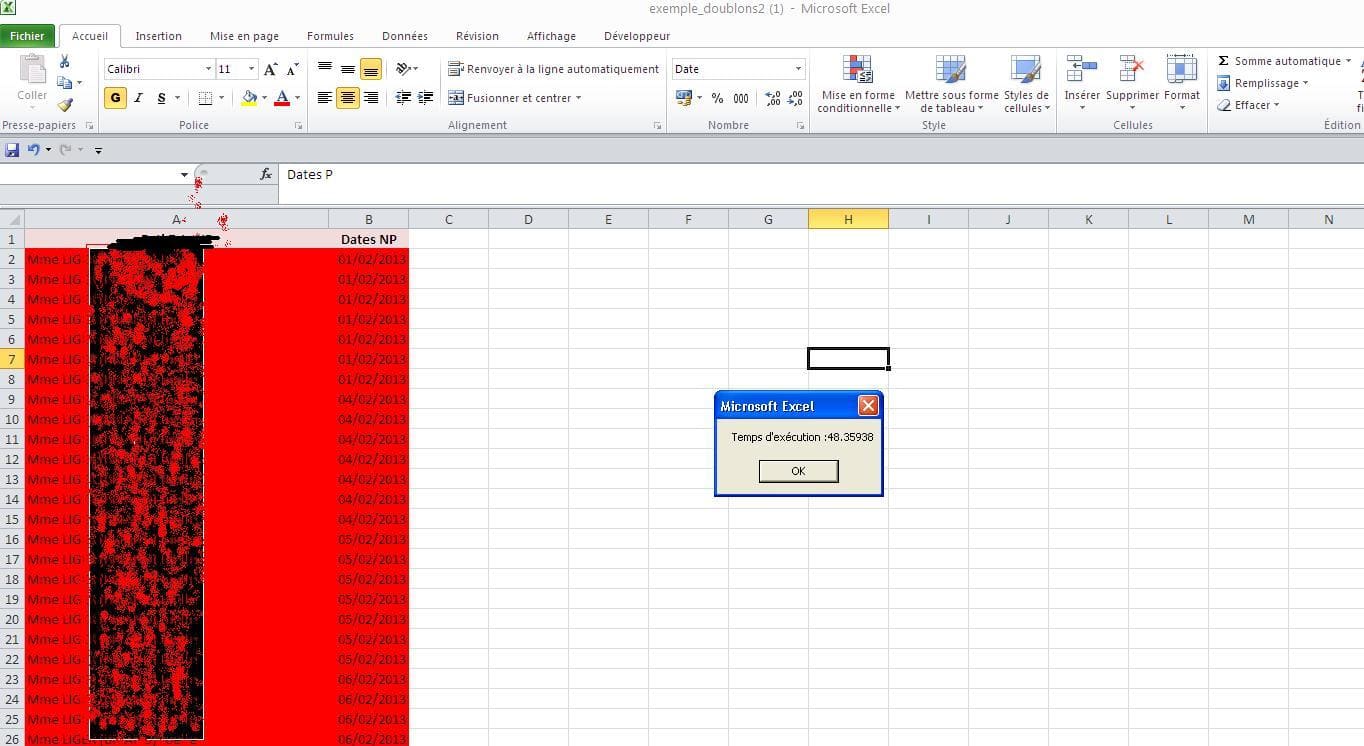The height and width of the screenshot is (746, 1364).
Task: Toggle Italic (I) formatting
Action: (x=138, y=98)
